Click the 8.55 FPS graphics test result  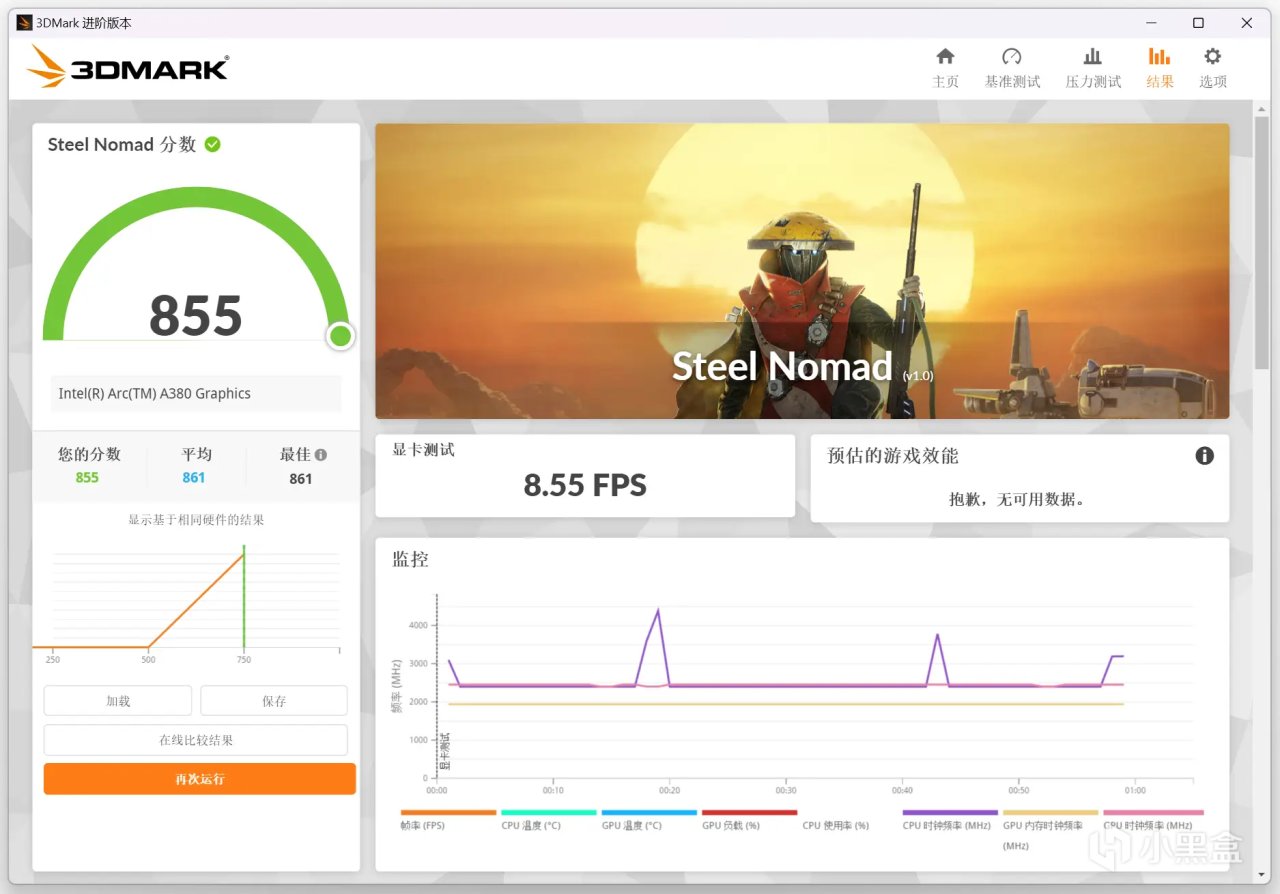585,486
